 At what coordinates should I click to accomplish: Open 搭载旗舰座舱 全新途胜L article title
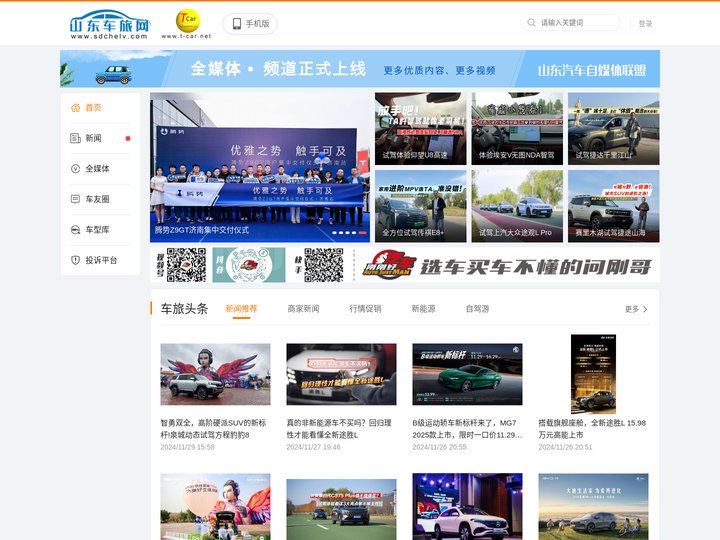[x=592, y=428]
